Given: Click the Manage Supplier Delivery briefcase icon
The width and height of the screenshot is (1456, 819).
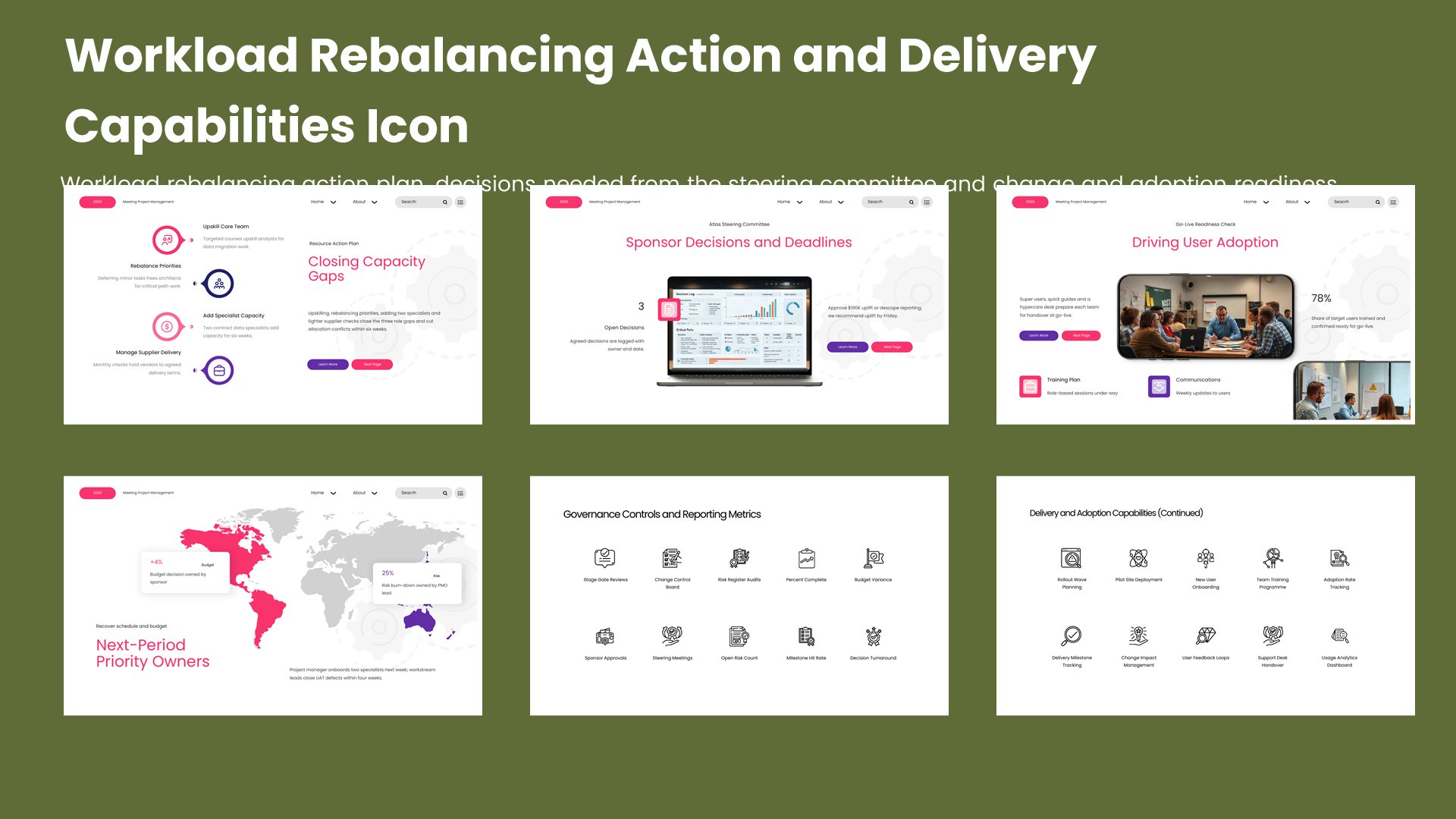Looking at the screenshot, I should coord(219,371).
